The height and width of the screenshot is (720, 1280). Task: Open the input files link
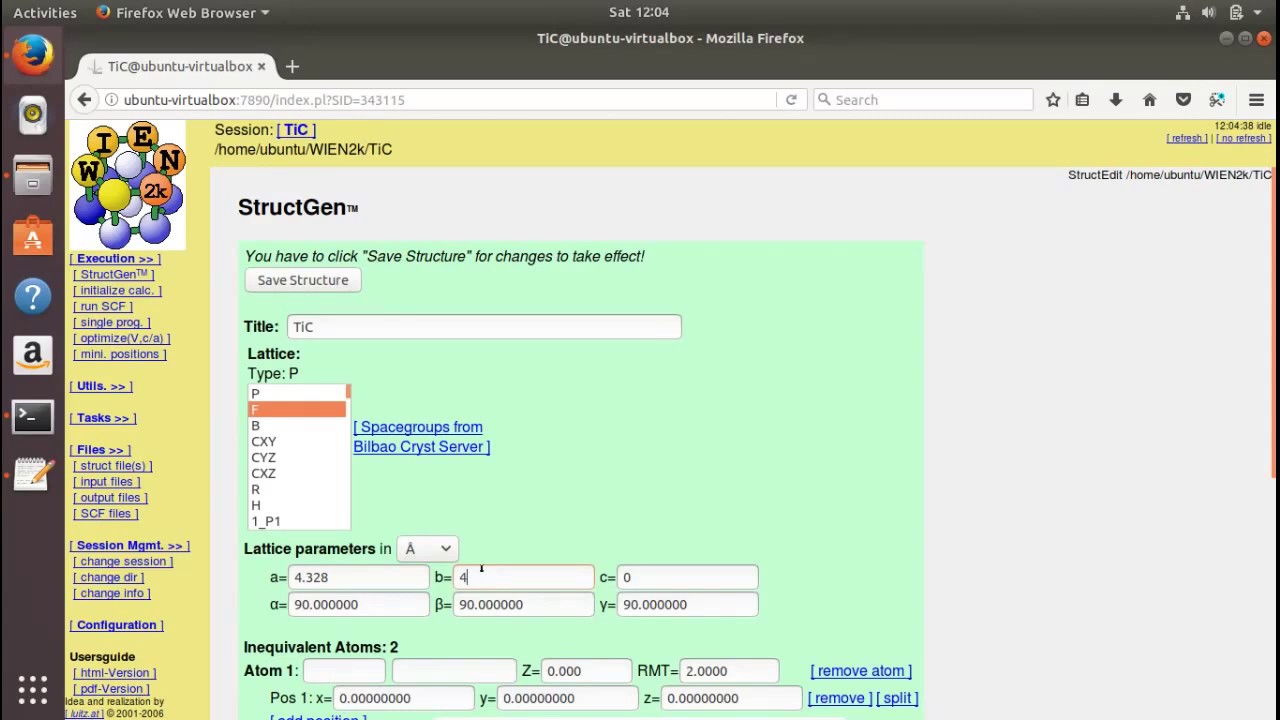pyautogui.click(x=107, y=482)
